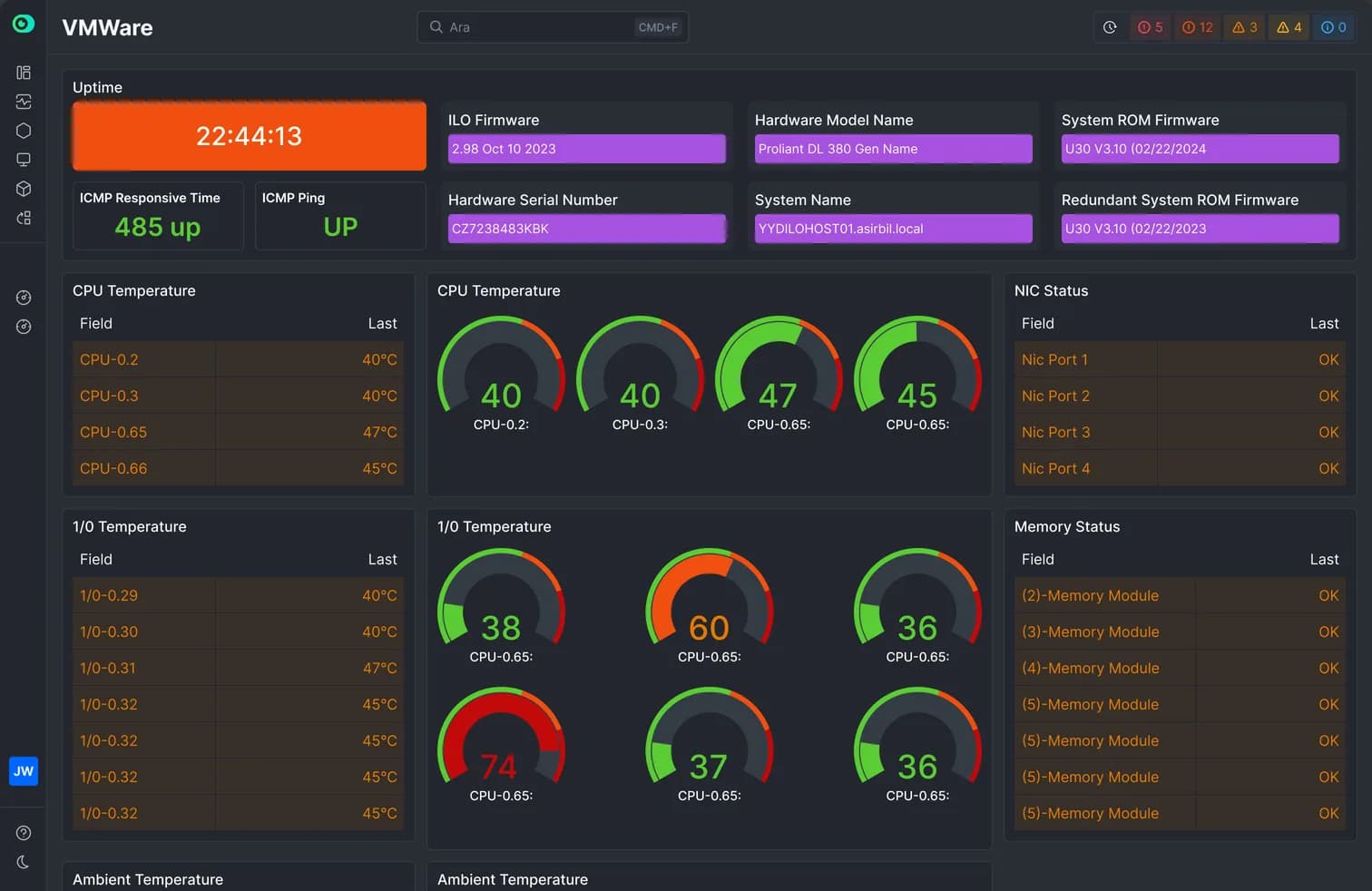Click the gauge showing 38
The image size is (1372, 891).
(501, 604)
